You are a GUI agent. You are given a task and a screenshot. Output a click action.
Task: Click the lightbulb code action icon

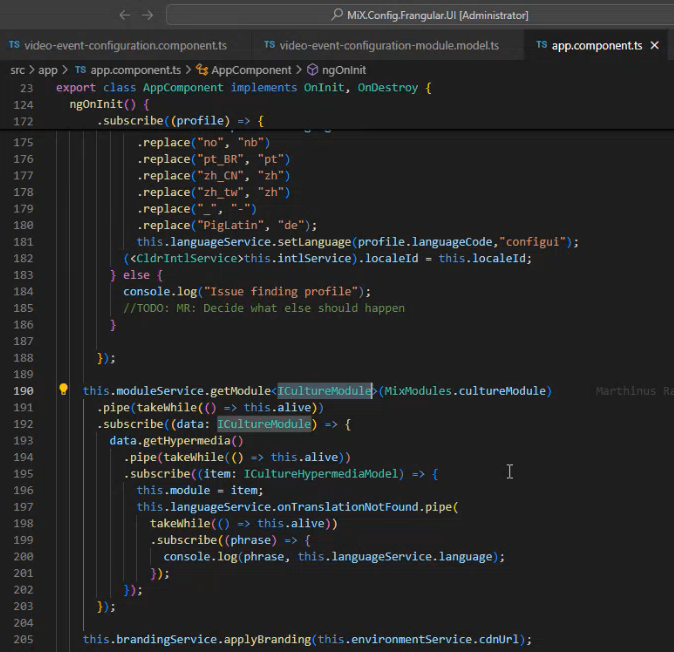tap(63, 390)
